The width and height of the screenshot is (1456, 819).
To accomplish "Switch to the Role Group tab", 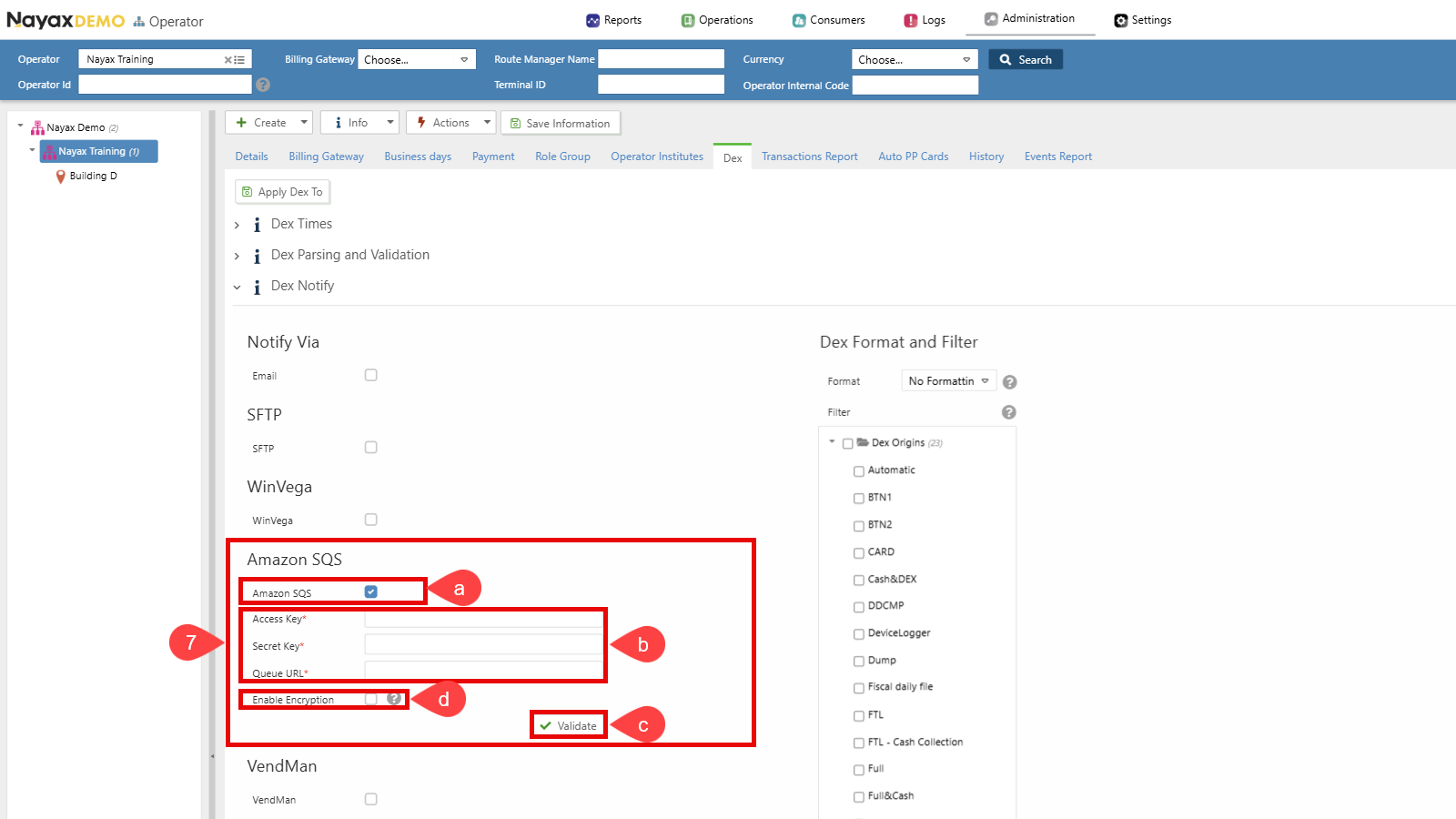I will (562, 157).
